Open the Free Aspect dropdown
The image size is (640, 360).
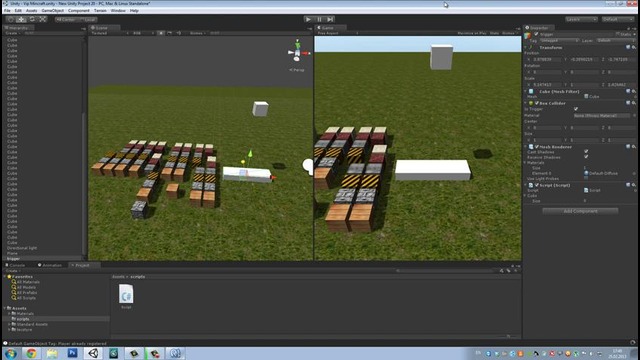337,33
